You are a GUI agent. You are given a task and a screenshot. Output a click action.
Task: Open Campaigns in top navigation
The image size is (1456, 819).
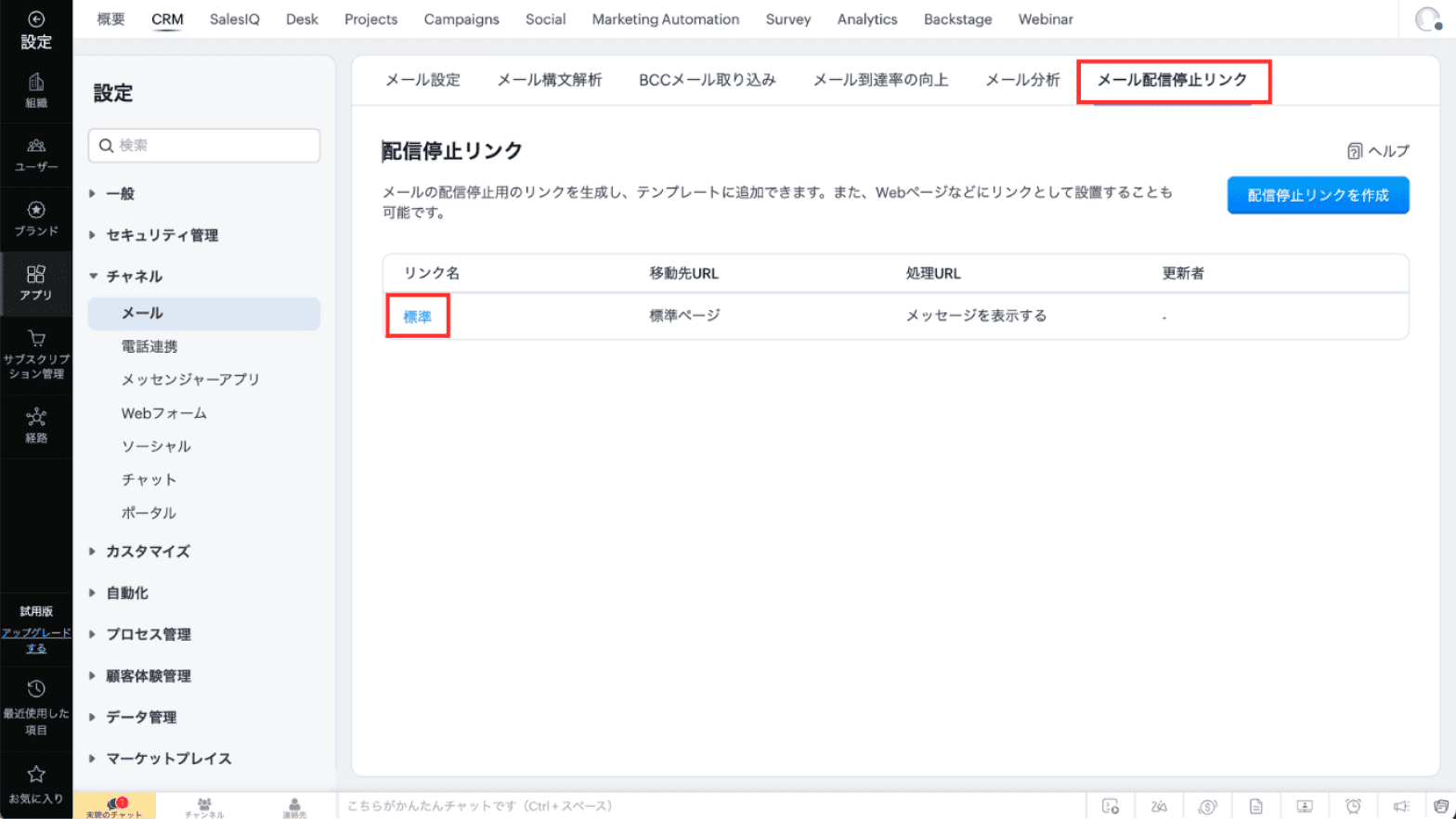(x=461, y=19)
